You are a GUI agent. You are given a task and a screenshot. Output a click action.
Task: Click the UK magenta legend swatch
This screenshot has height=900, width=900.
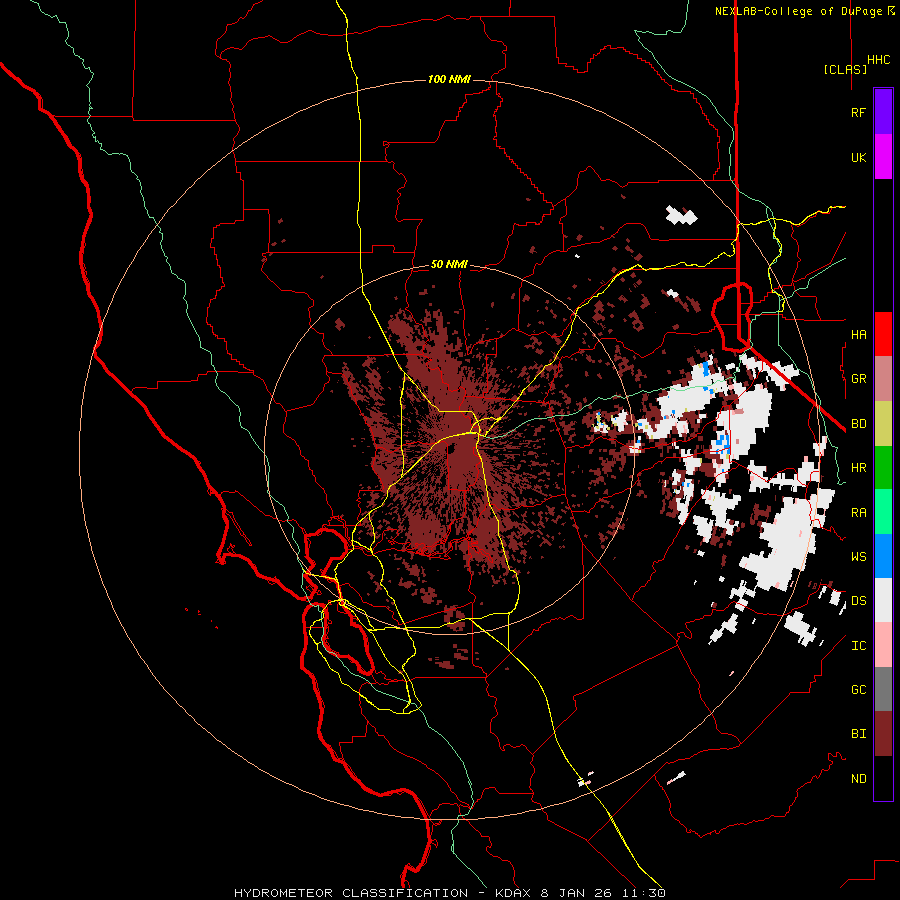click(883, 157)
